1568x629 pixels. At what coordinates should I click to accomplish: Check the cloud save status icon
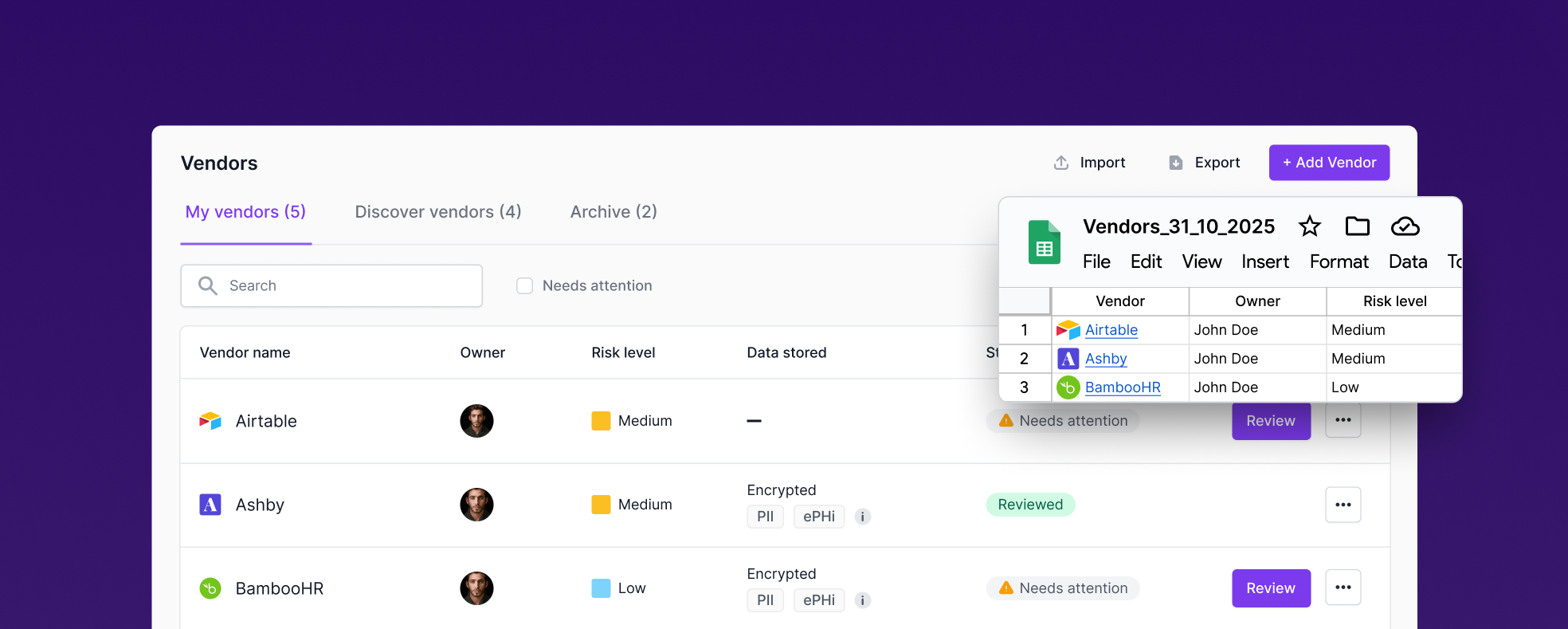pos(1405,226)
